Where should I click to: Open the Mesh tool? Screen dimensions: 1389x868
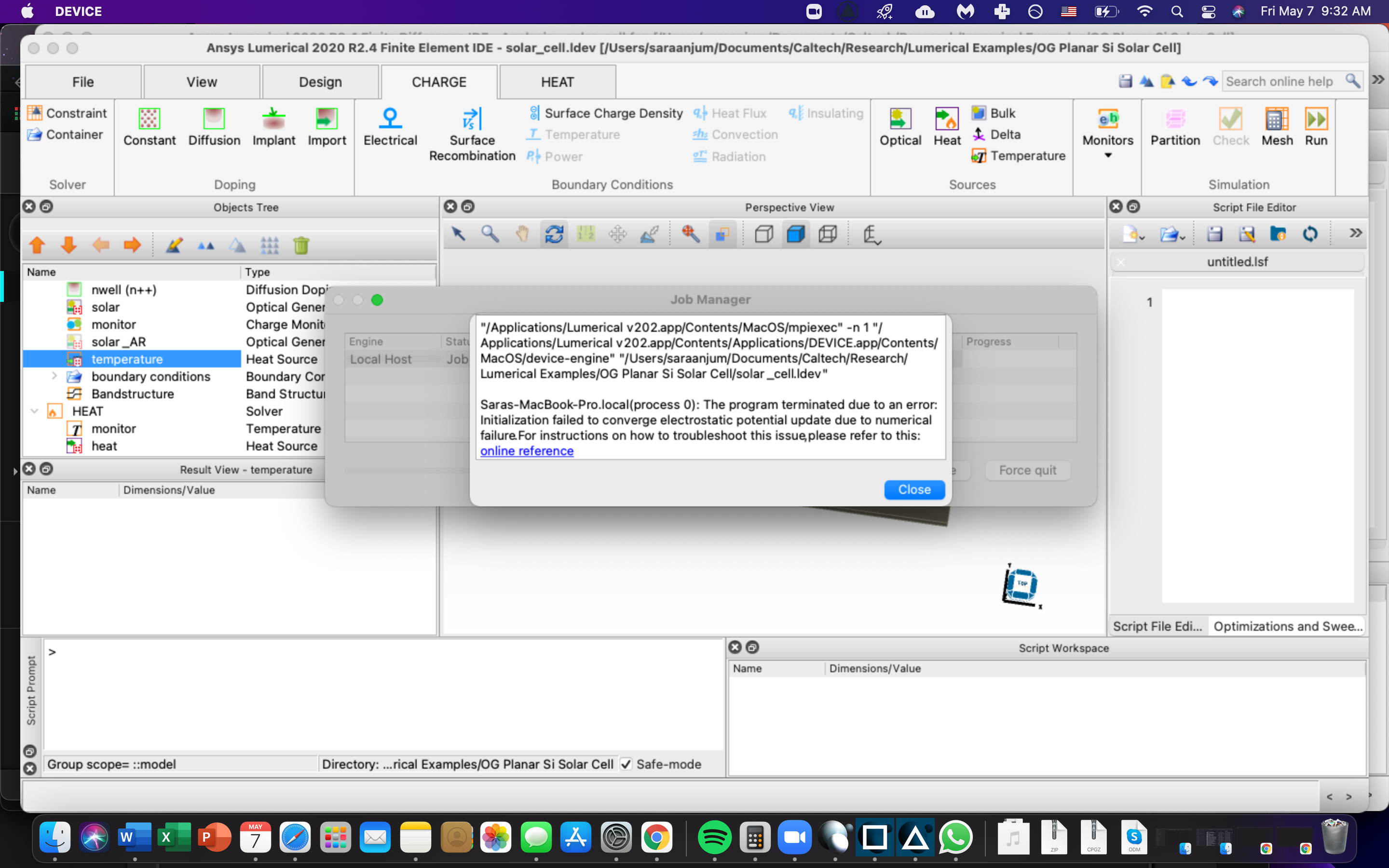tap(1277, 127)
